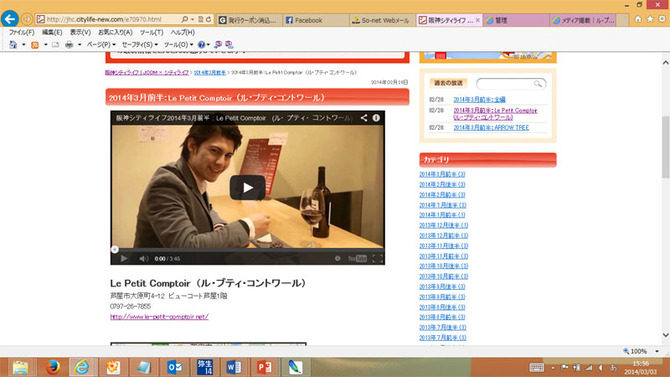Go back with the blue back arrow
The height and width of the screenshot is (377, 670).
tap(9, 19)
